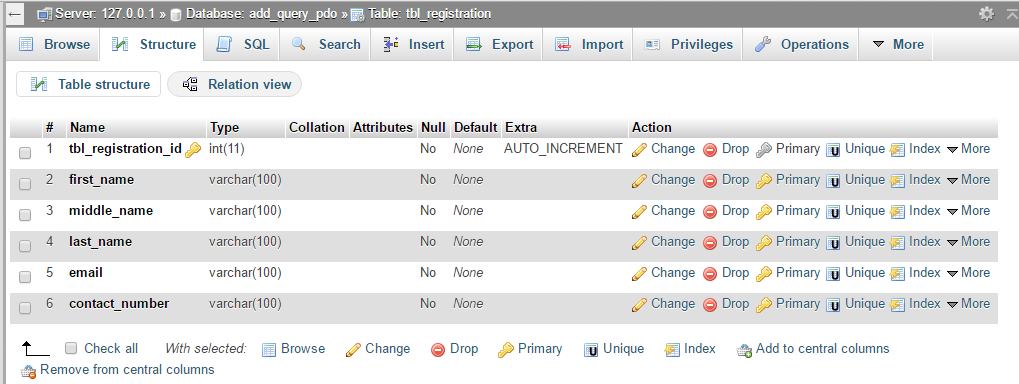Click Remove from central columns icon

click(28, 371)
